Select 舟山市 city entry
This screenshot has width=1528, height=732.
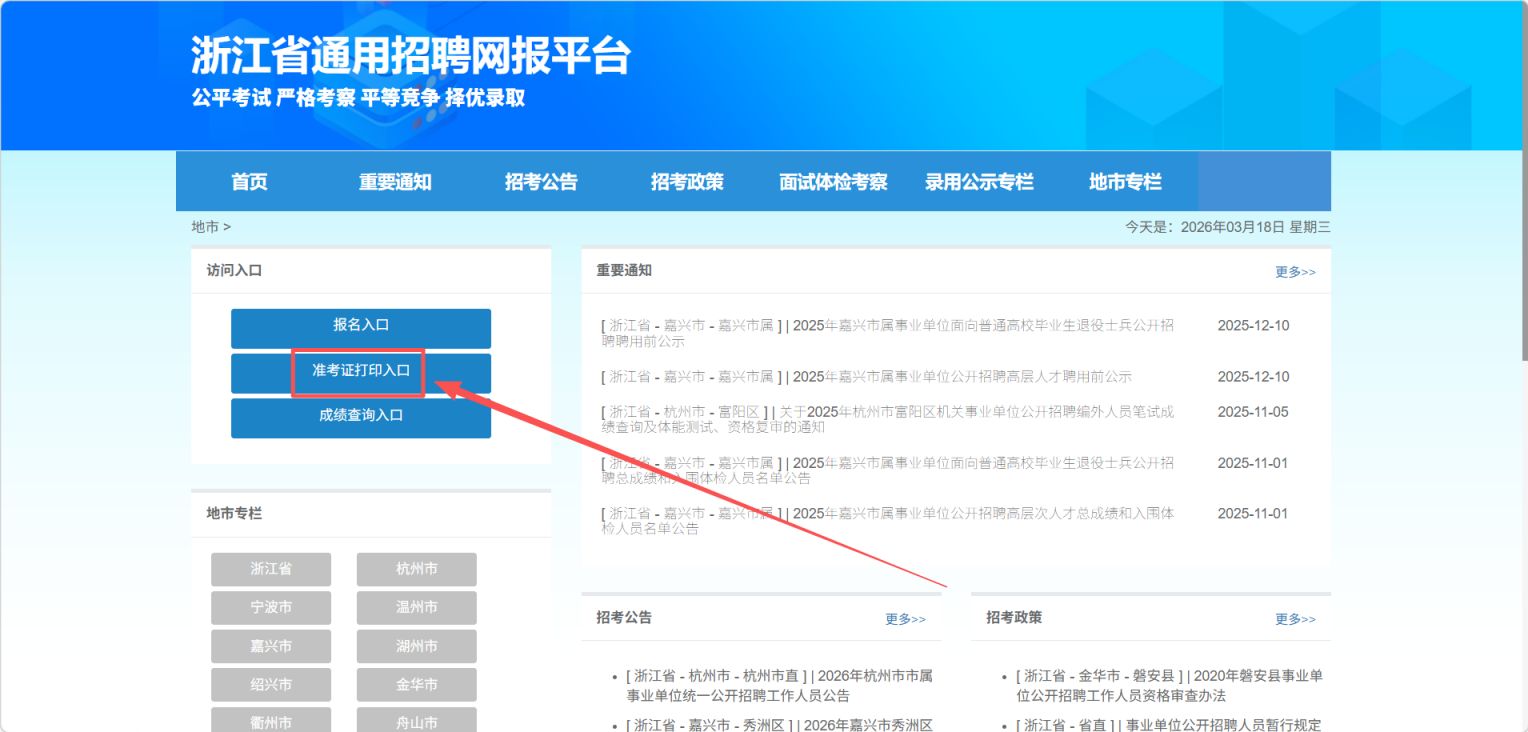point(416,721)
